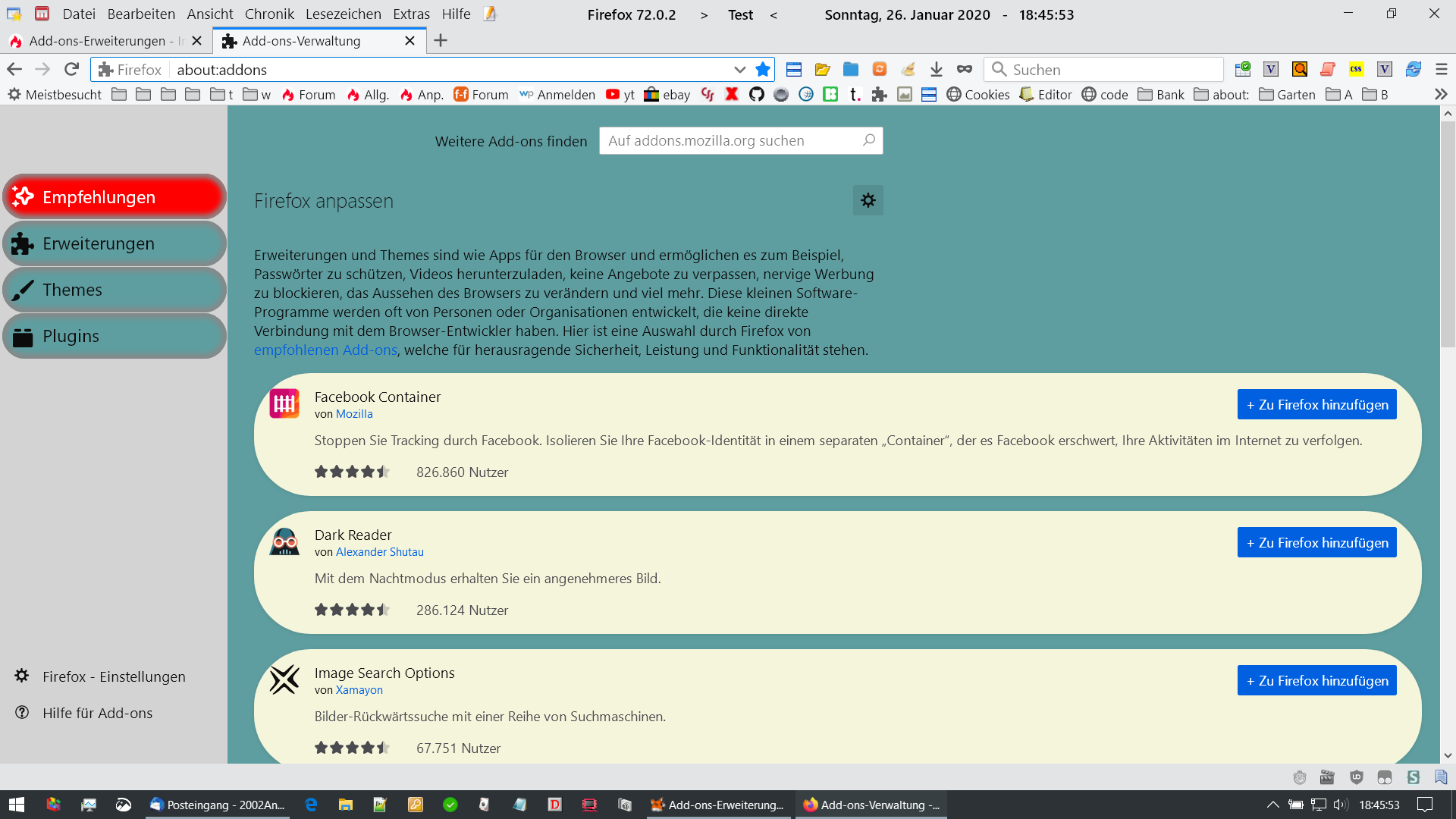
Task: Expand the address bar history dropdown
Action: tap(739, 70)
